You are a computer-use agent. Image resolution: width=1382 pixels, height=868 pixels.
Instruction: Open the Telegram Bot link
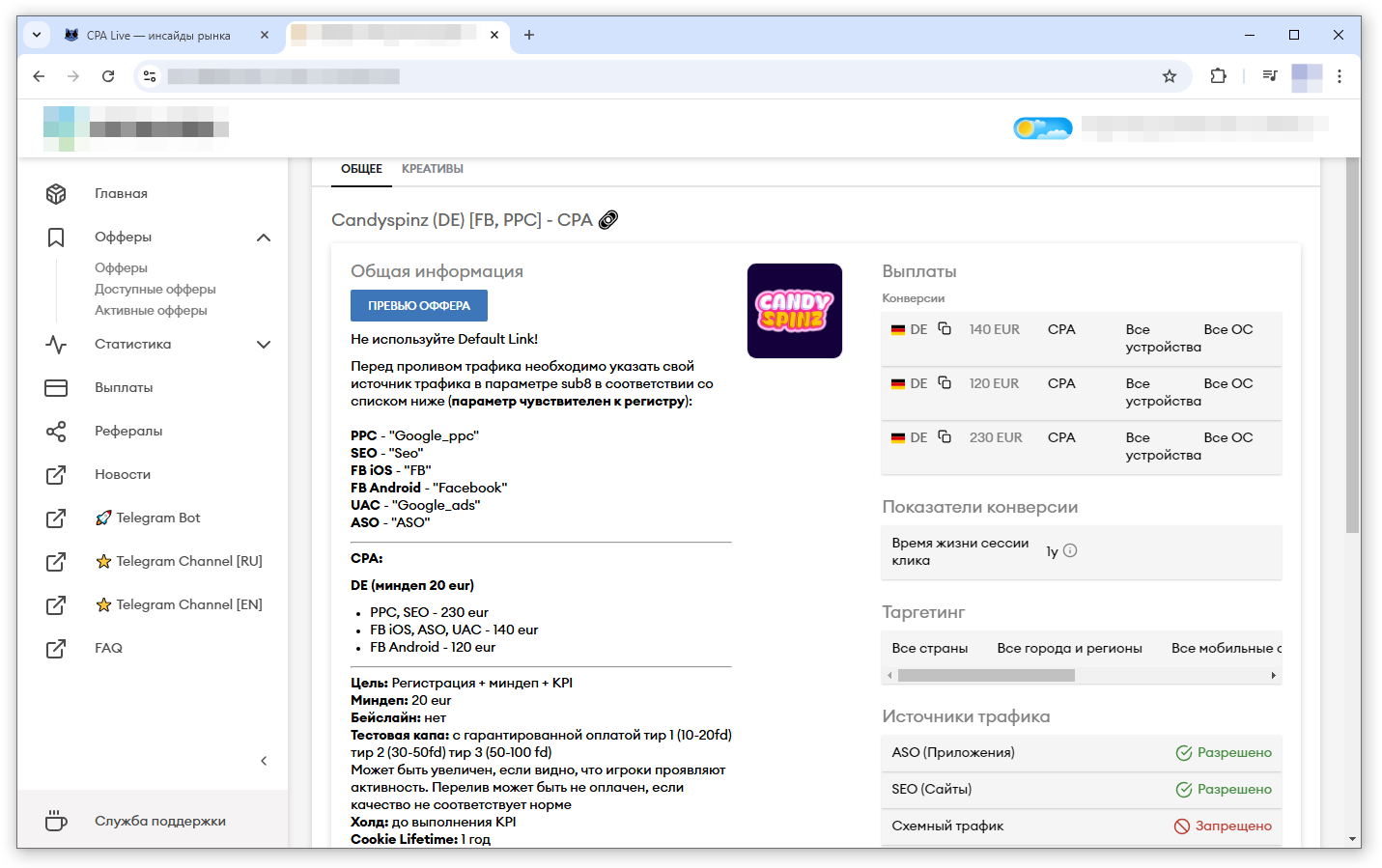coord(148,518)
